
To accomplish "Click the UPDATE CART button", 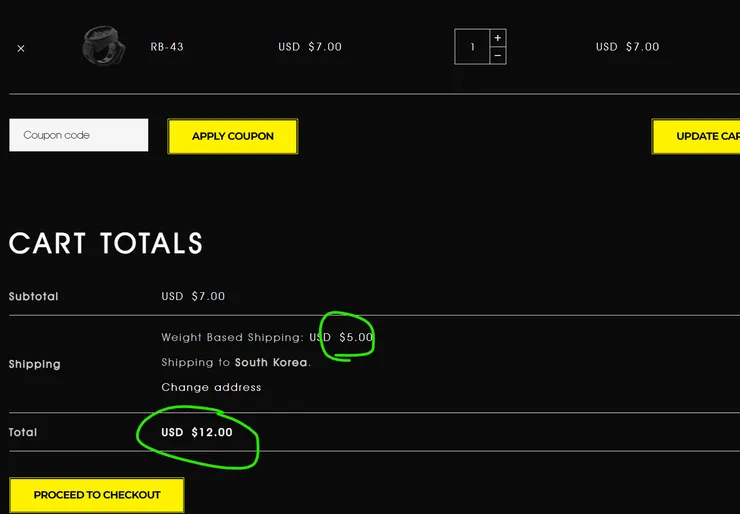I will (696, 136).
